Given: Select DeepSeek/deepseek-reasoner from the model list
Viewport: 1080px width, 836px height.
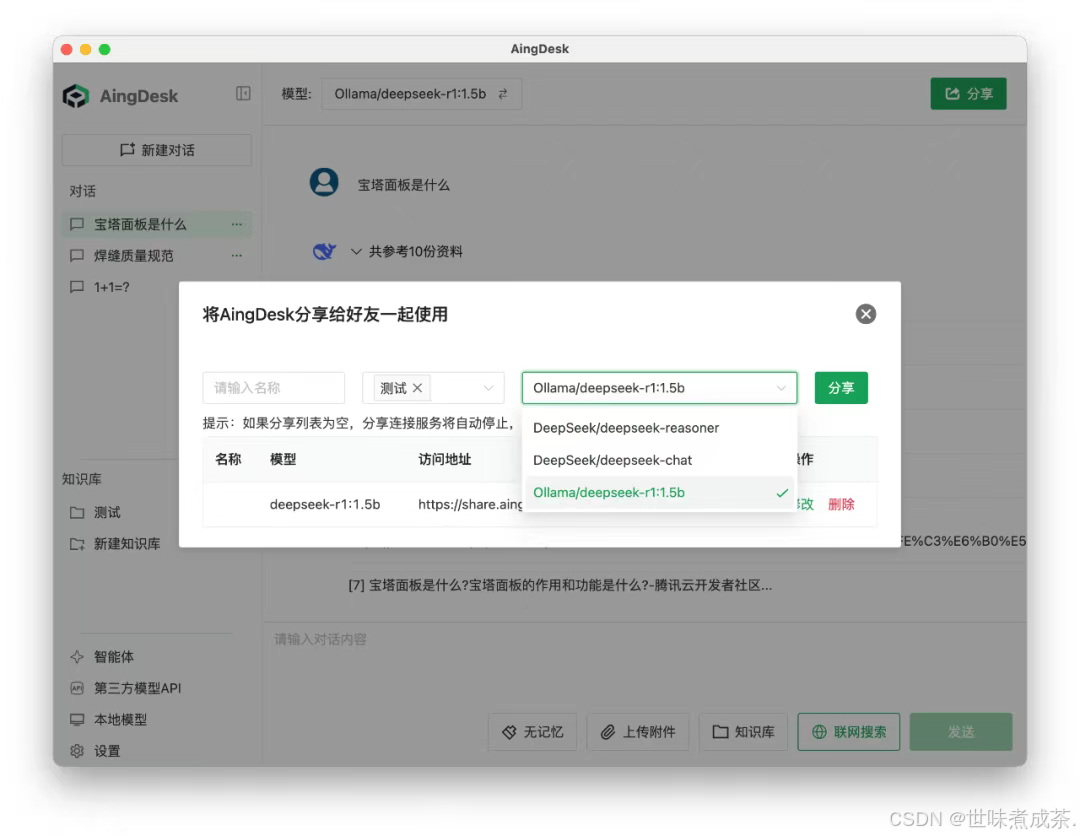Looking at the screenshot, I should pyautogui.click(x=659, y=428).
